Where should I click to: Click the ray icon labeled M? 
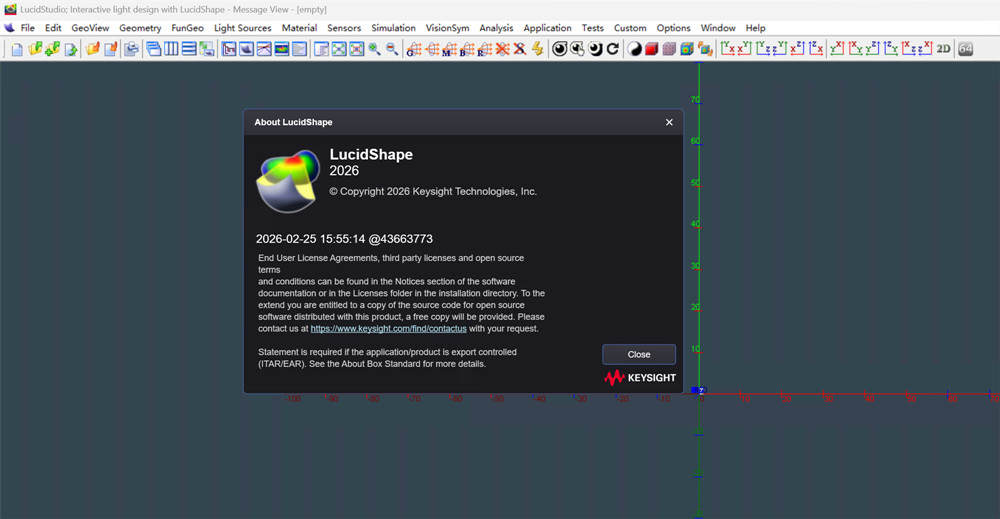tap(450, 49)
